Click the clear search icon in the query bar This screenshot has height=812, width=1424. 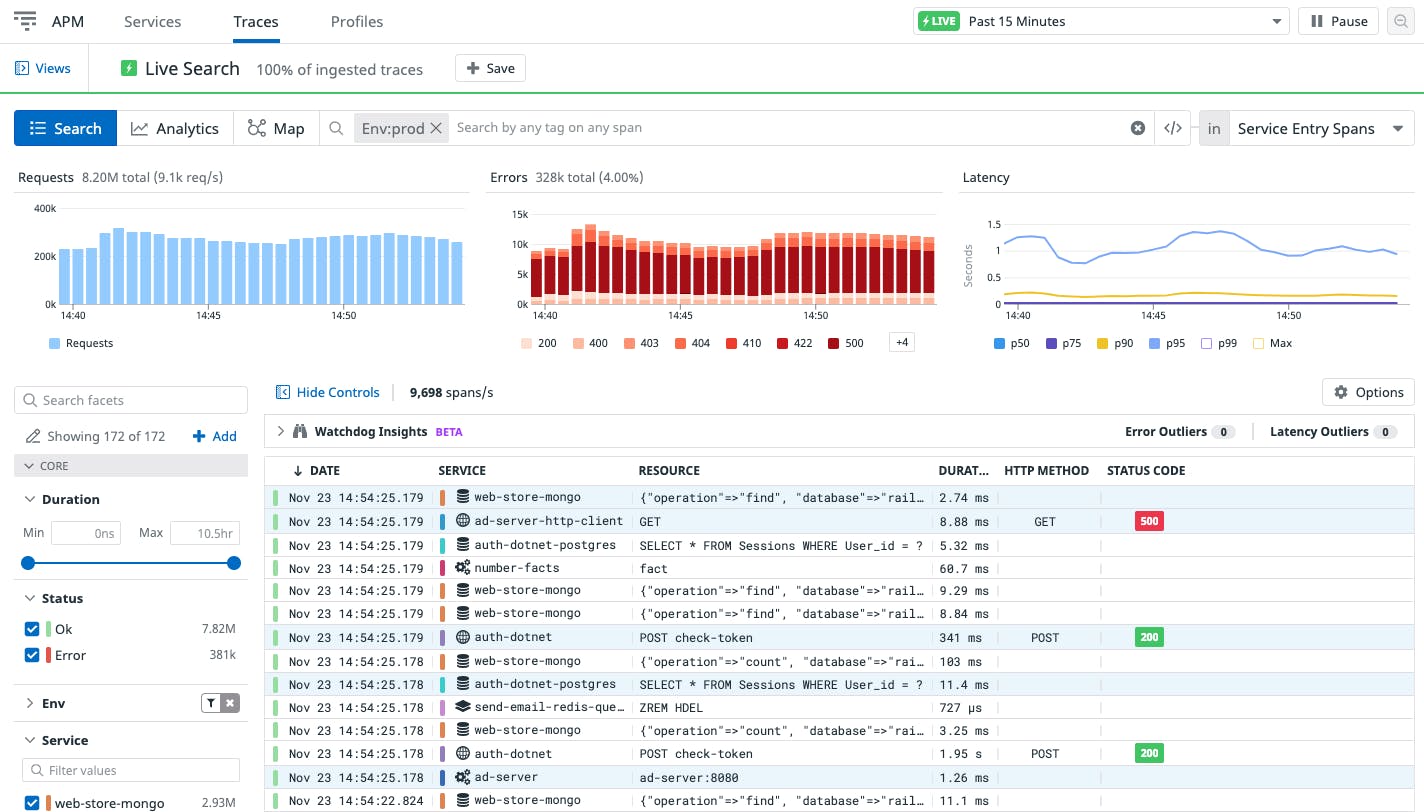click(1138, 128)
